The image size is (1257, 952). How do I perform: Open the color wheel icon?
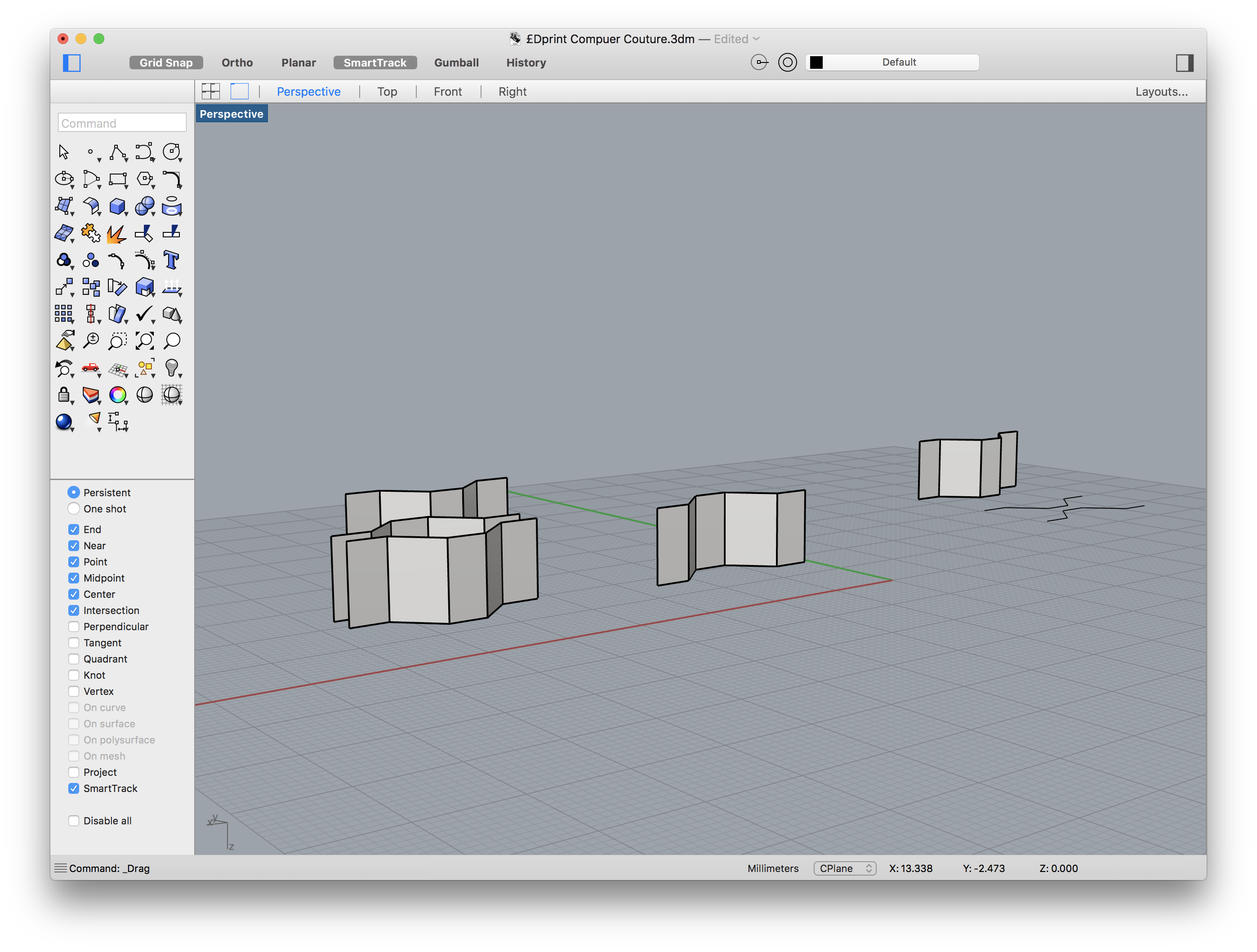coord(118,395)
